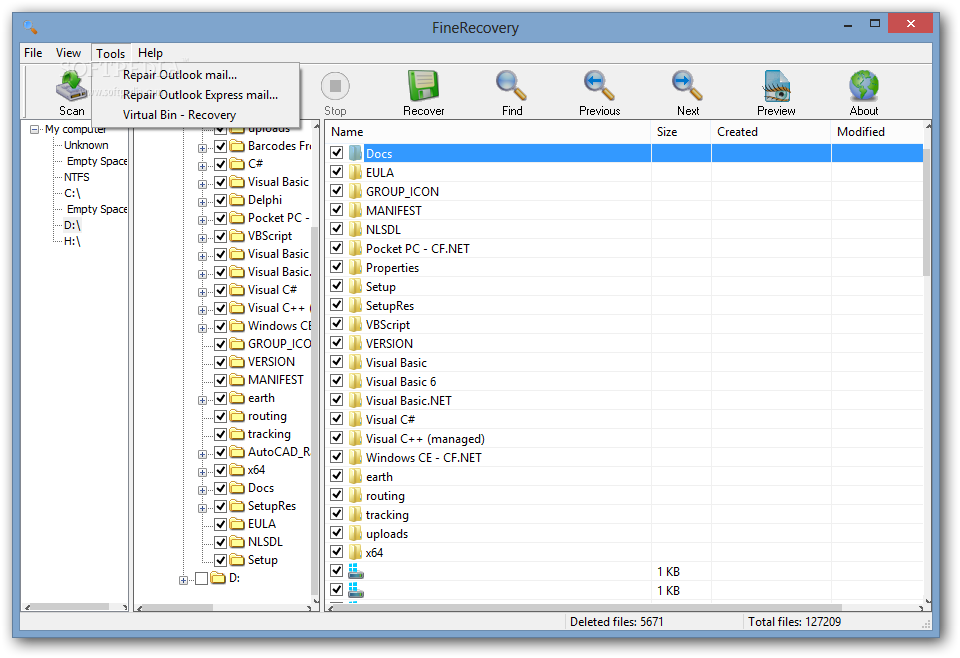Uncheck the MANIFEST checkbox in the file list

click(336, 209)
